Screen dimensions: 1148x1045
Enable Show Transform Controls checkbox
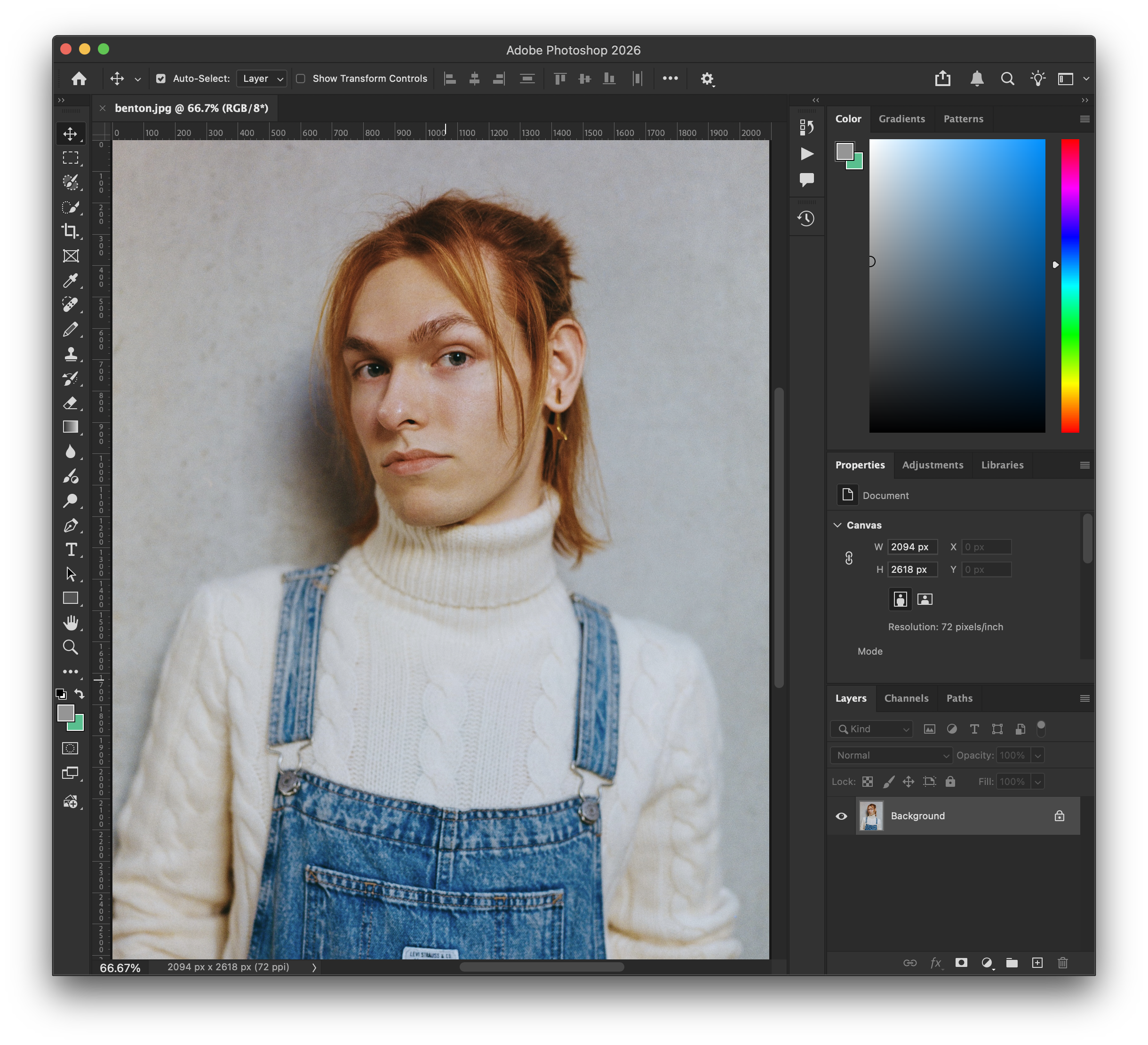301,79
